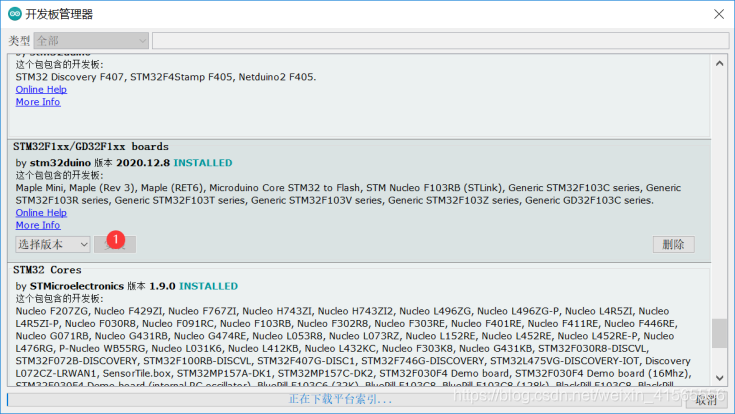Click the 取消 cancel button
This screenshot has width=735, height=414.
706,400
